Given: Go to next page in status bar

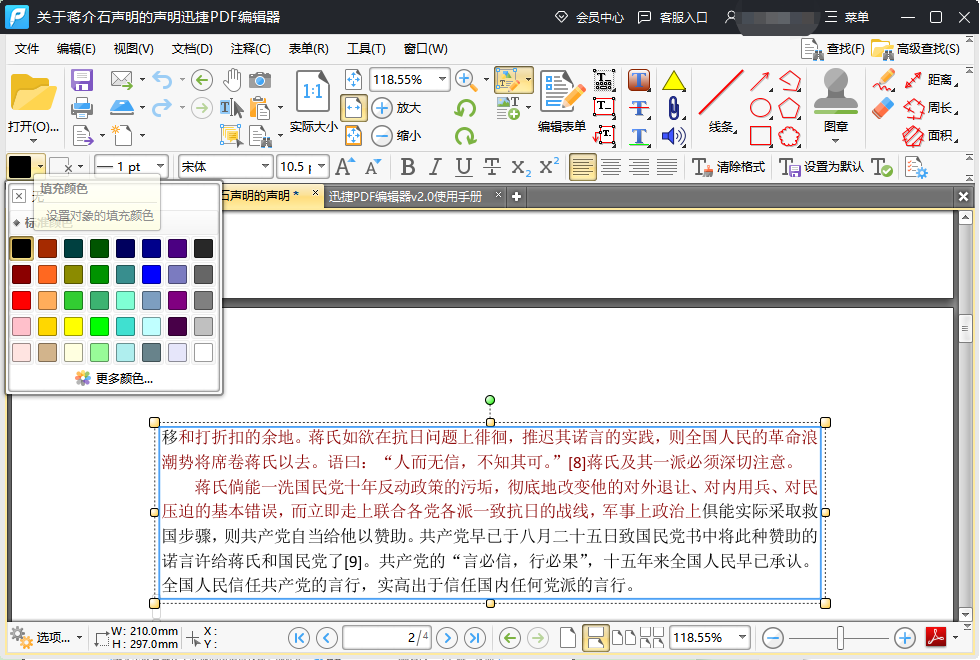Looking at the screenshot, I should (447, 638).
